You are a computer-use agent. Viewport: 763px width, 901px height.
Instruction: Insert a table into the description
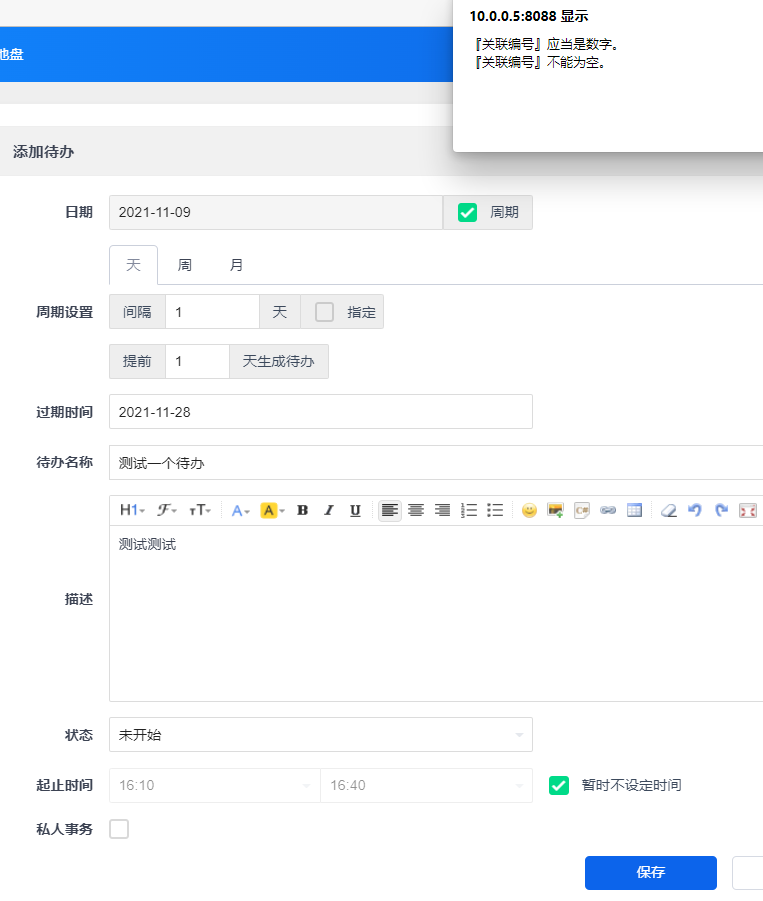pos(633,510)
